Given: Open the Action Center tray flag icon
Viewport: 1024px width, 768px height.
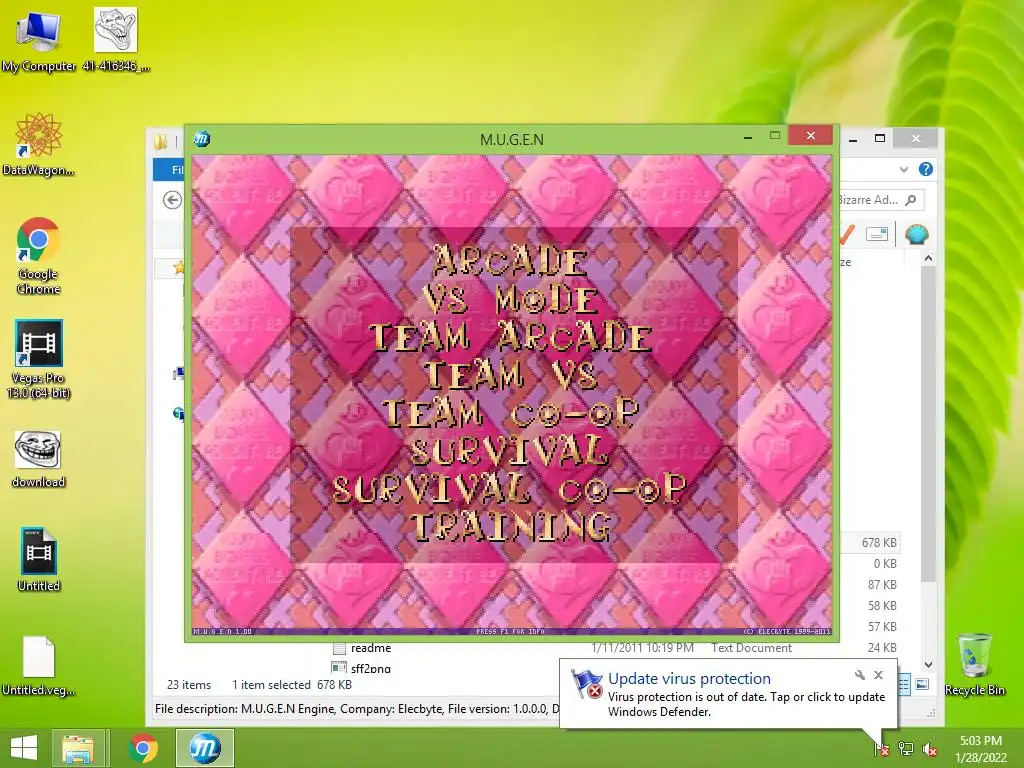Looking at the screenshot, I should pyautogui.click(x=881, y=748).
